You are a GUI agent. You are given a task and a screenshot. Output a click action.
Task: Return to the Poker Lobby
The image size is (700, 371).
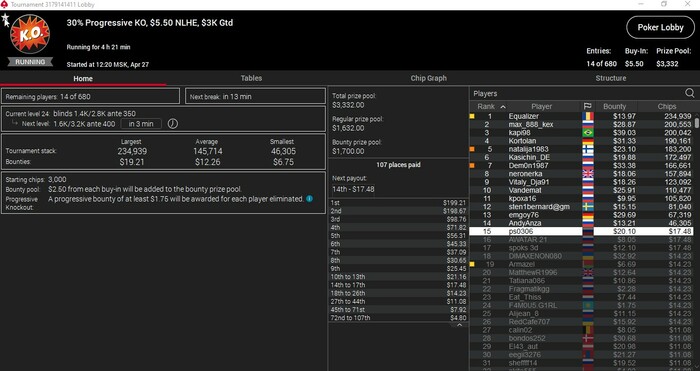point(660,27)
